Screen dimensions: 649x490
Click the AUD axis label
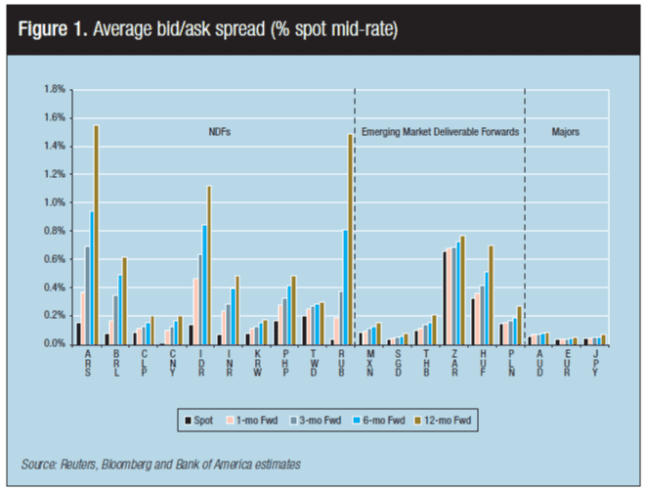(x=540, y=363)
